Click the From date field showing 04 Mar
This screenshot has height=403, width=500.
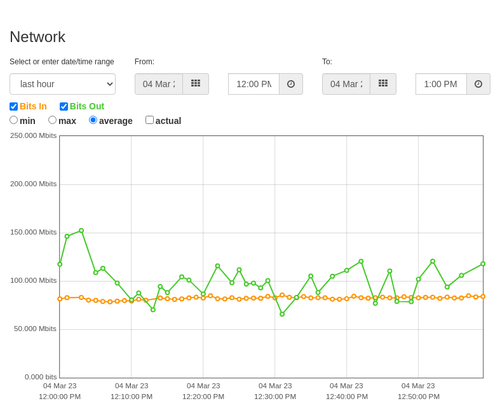click(159, 84)
